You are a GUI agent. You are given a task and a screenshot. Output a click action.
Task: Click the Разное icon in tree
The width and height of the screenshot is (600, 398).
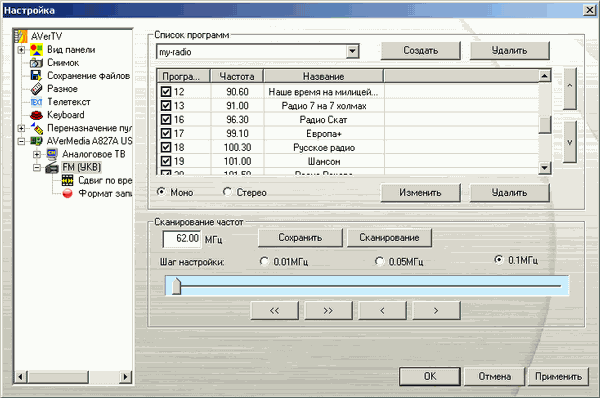click(x=36, y=89)
